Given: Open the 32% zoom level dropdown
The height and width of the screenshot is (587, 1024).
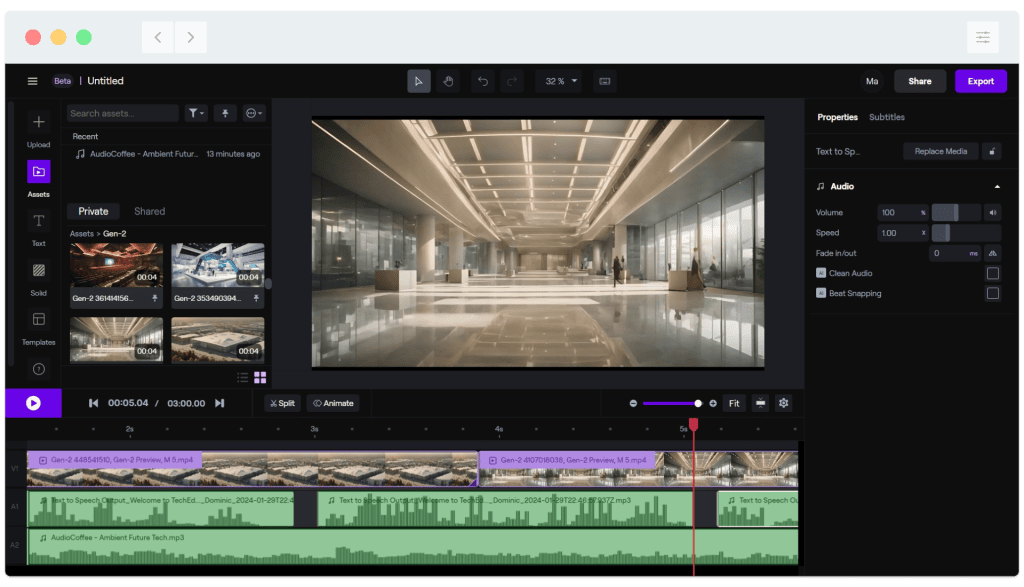Looking at the screenshot, I should point(558,80).
